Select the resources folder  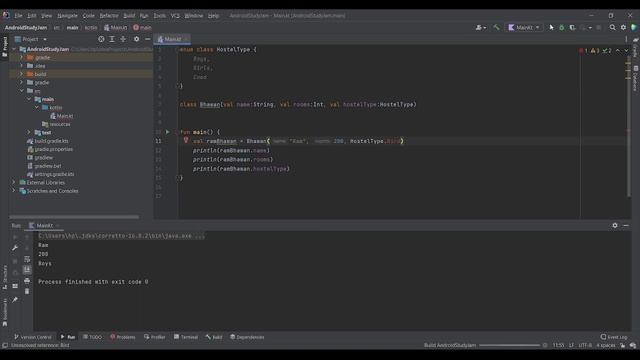point(56,124)
